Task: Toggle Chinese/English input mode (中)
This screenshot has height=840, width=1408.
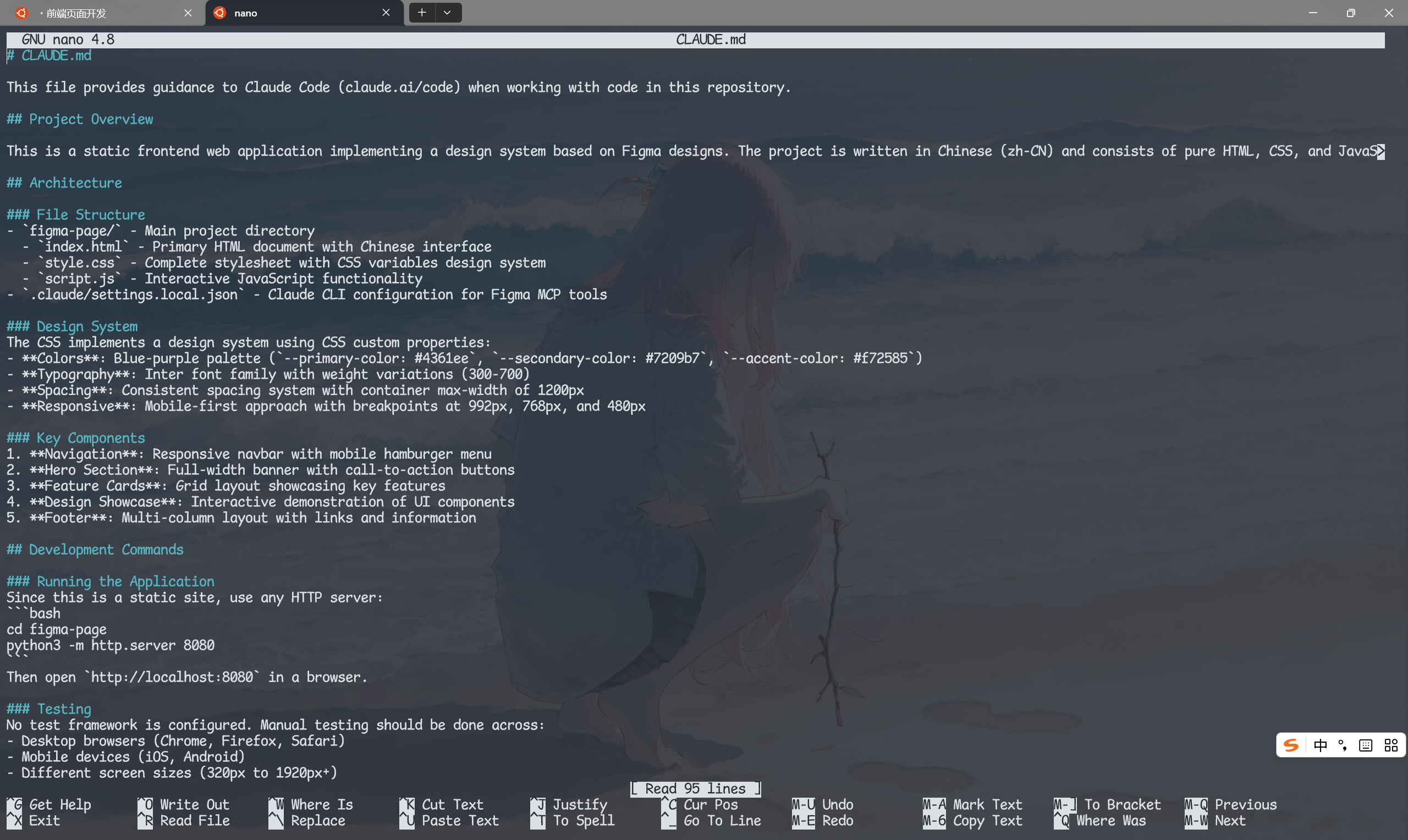Action: 1319,745
